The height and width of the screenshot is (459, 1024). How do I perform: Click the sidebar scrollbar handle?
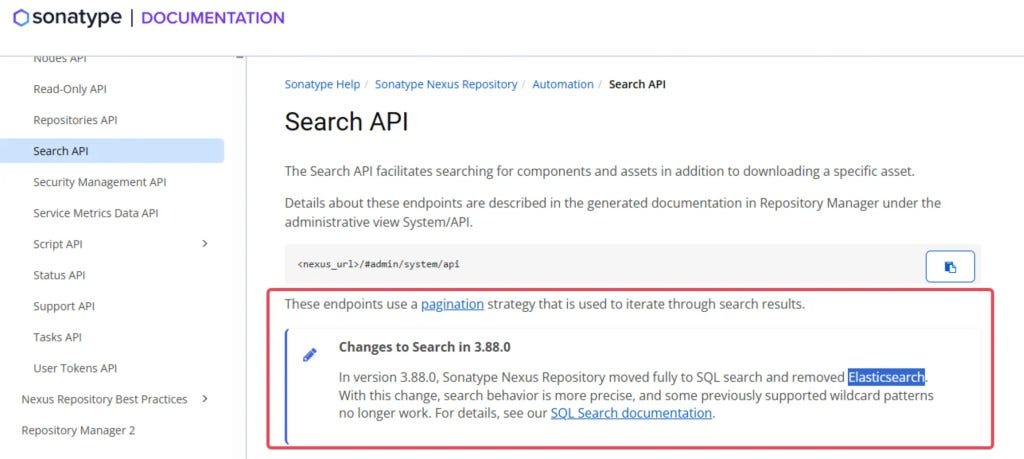coord(240,57)
